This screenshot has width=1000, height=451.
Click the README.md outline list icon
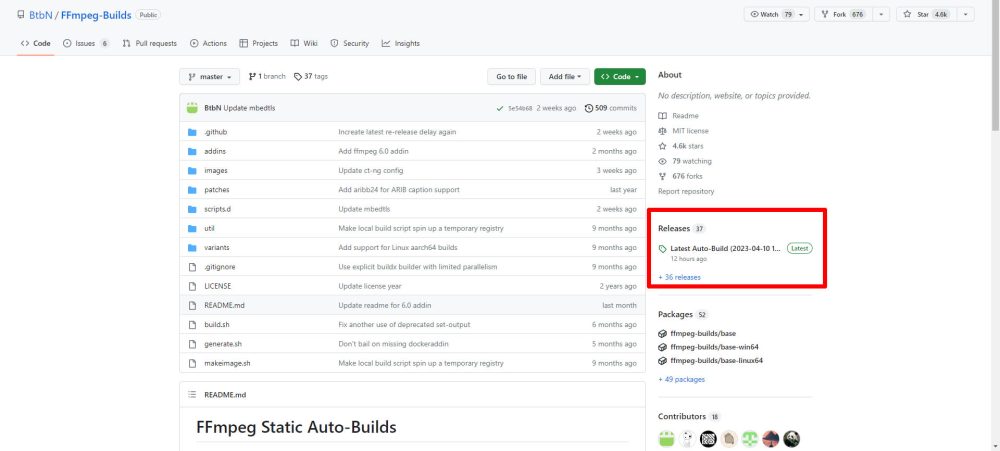point(192,395)
